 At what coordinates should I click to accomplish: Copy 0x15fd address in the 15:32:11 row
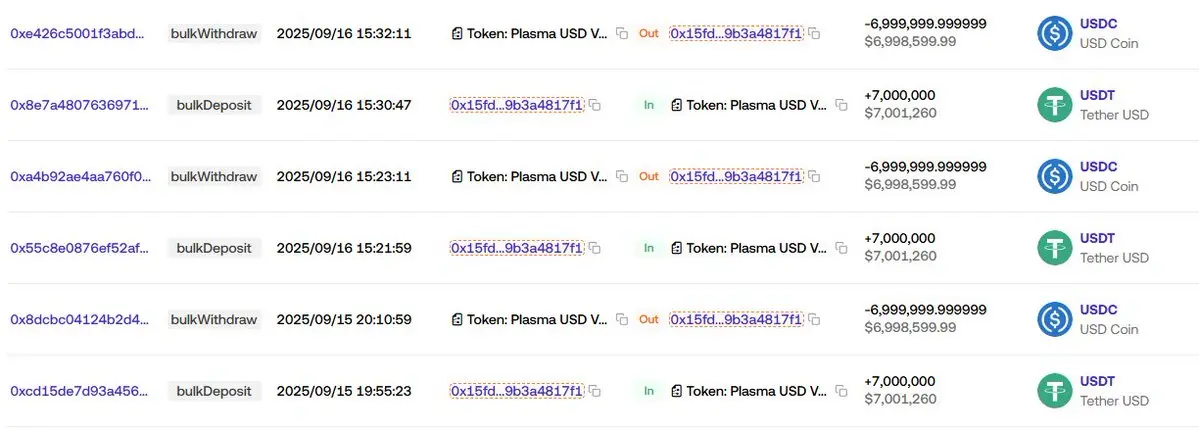tap(814, 34)
